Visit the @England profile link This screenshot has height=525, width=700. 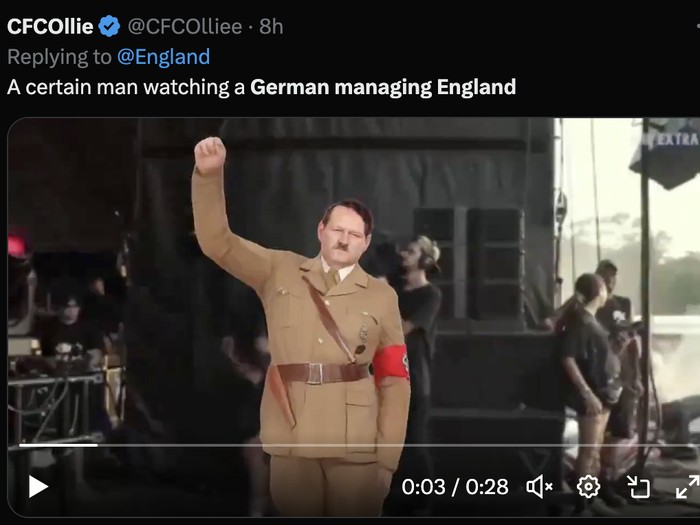pos(163,57)
